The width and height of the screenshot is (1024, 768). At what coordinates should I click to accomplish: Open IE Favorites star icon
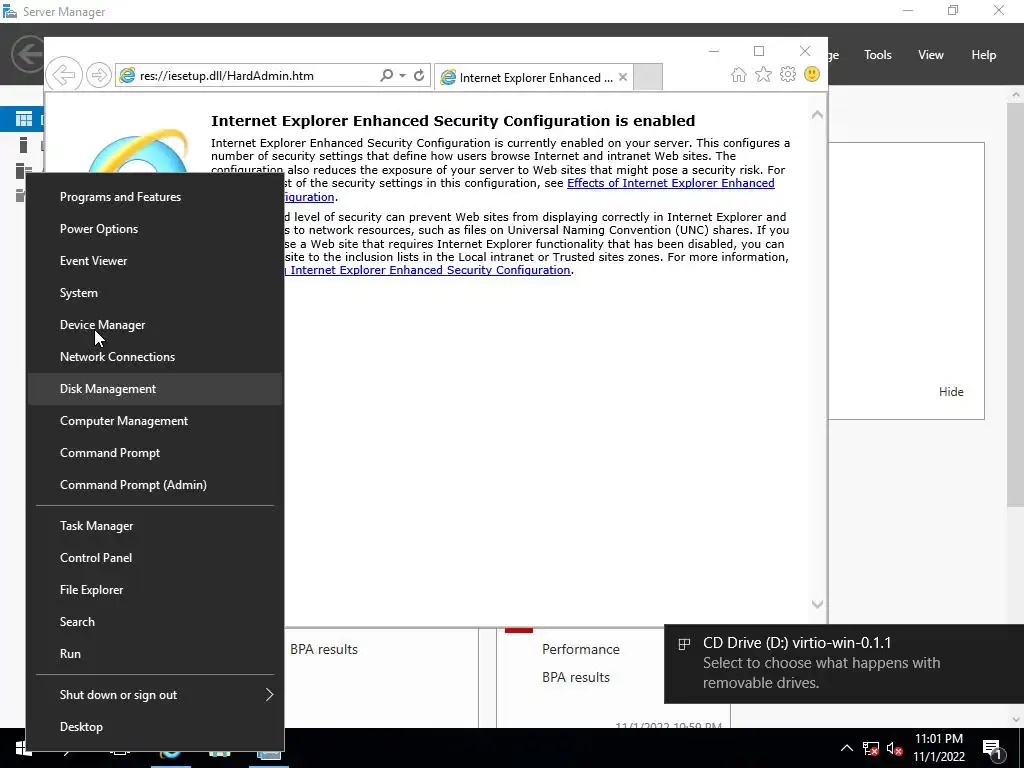pos(763,74)
